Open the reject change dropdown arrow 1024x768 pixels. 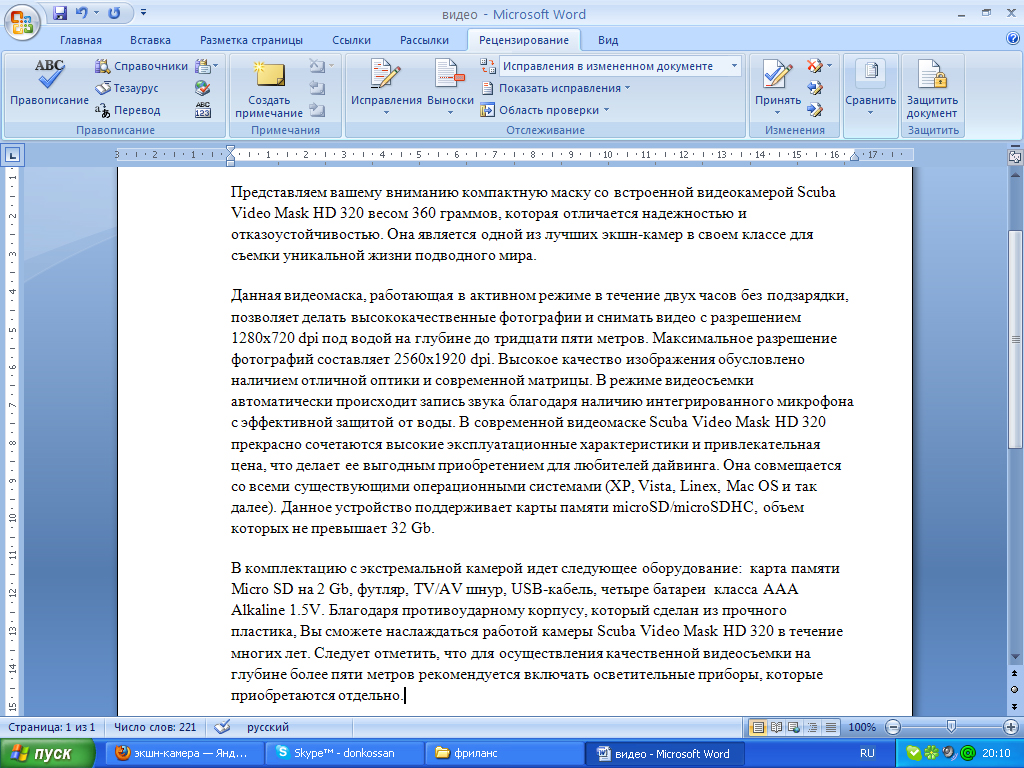(829, 65)
